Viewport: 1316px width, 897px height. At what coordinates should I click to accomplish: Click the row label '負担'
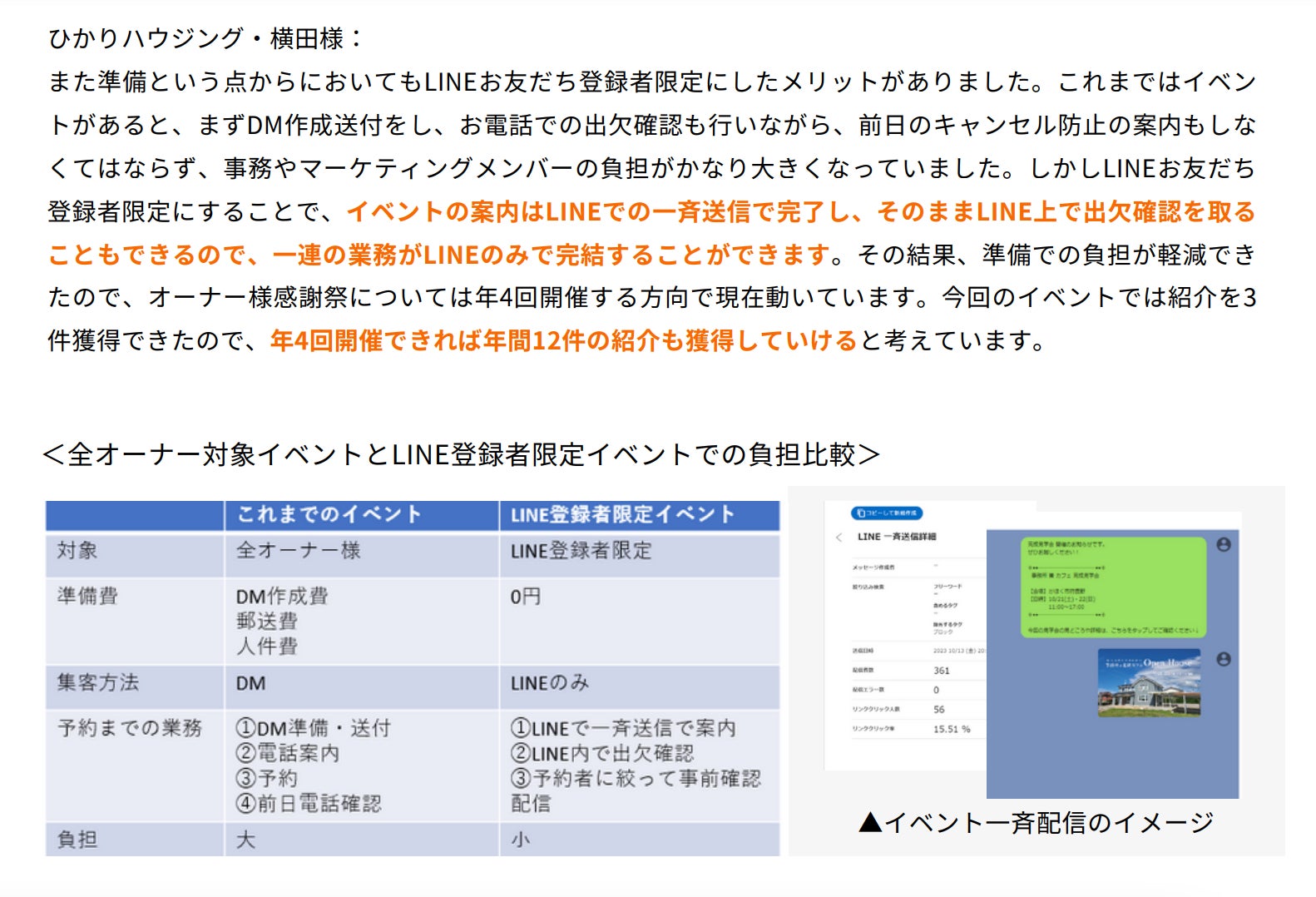pyautogui.click(x=77, y=840)
